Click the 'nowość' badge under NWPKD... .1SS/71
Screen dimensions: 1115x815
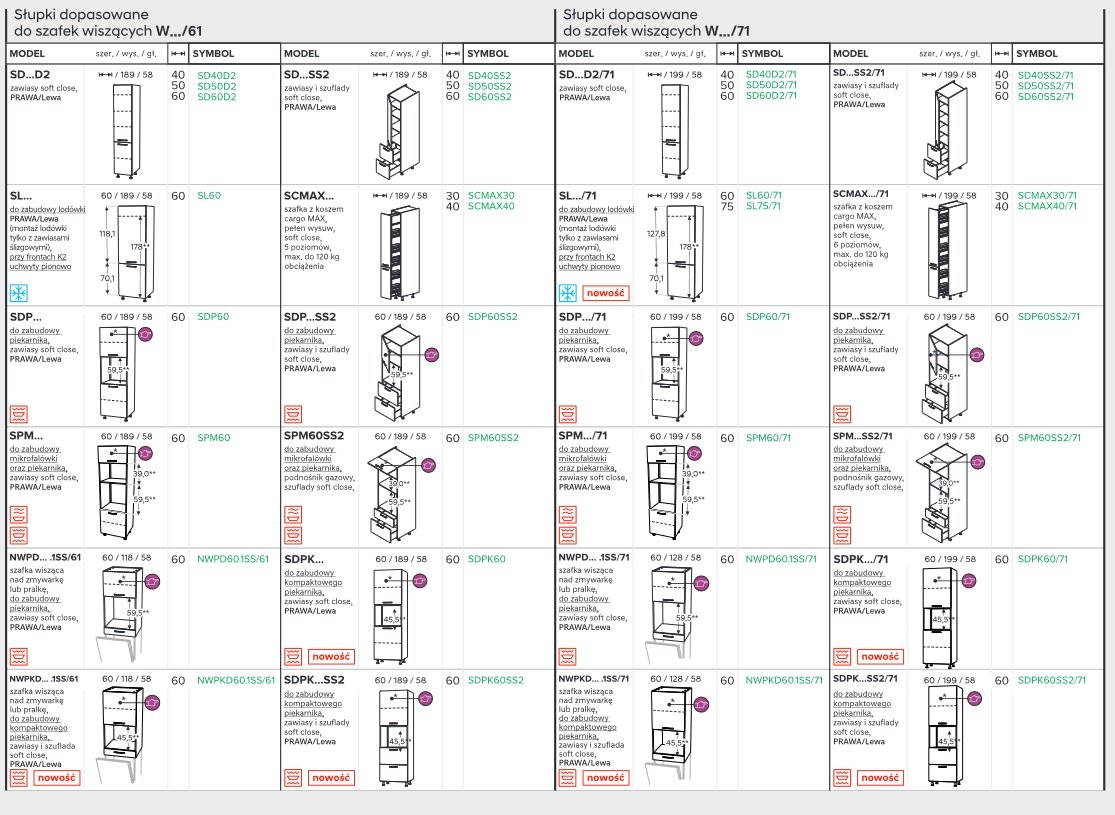coord(606,777)
